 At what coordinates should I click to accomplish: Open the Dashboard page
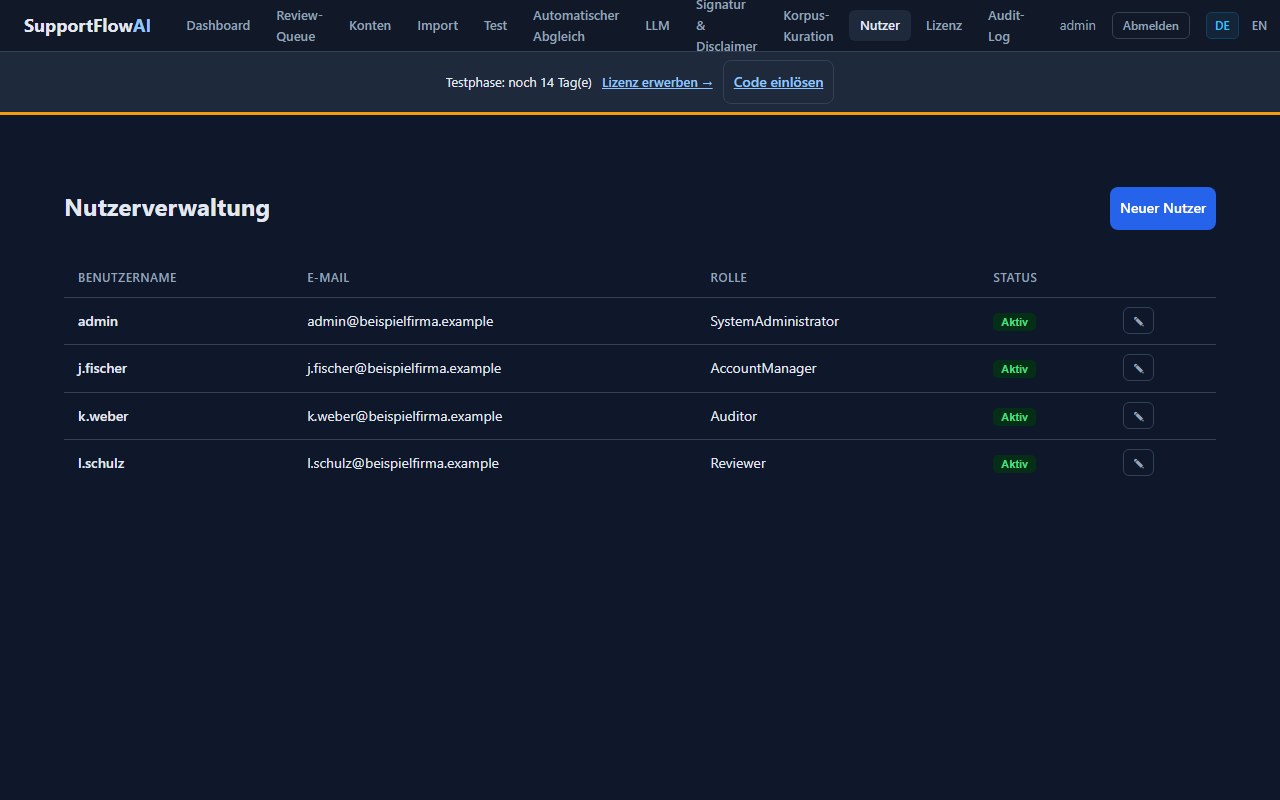[218, 26]
